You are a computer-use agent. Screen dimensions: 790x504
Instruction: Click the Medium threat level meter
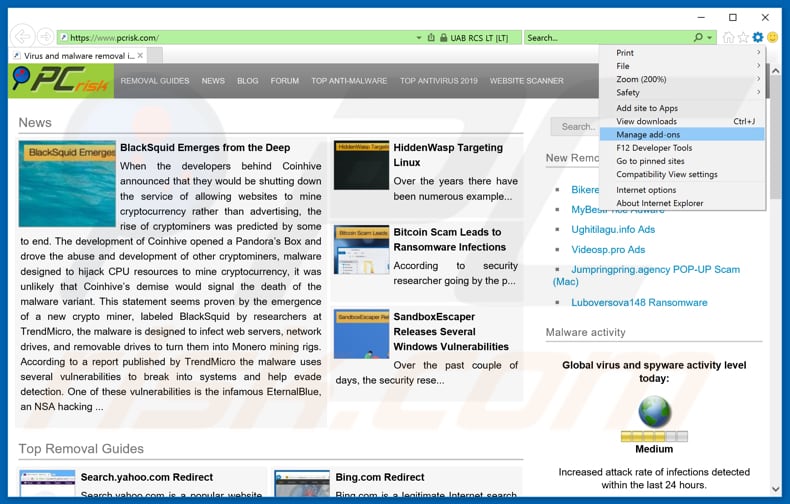[654, 436]
